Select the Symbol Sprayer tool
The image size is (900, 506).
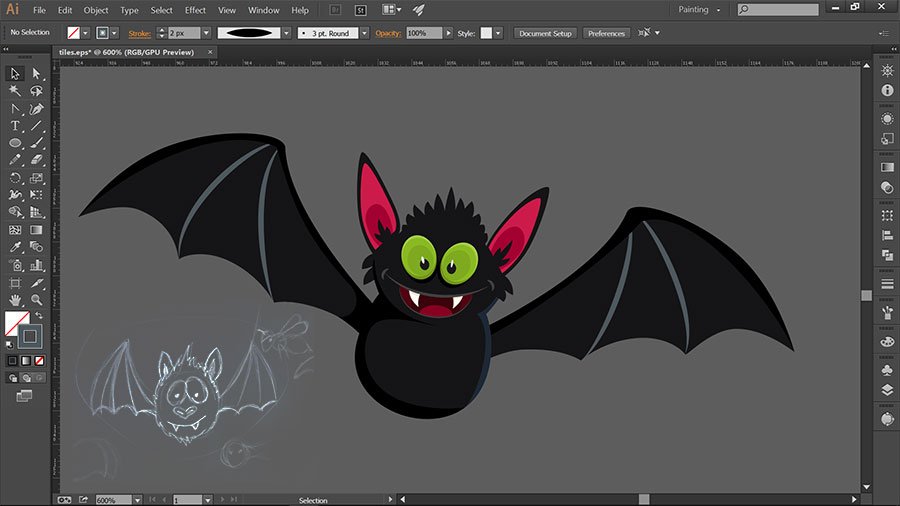click(15, 265)
